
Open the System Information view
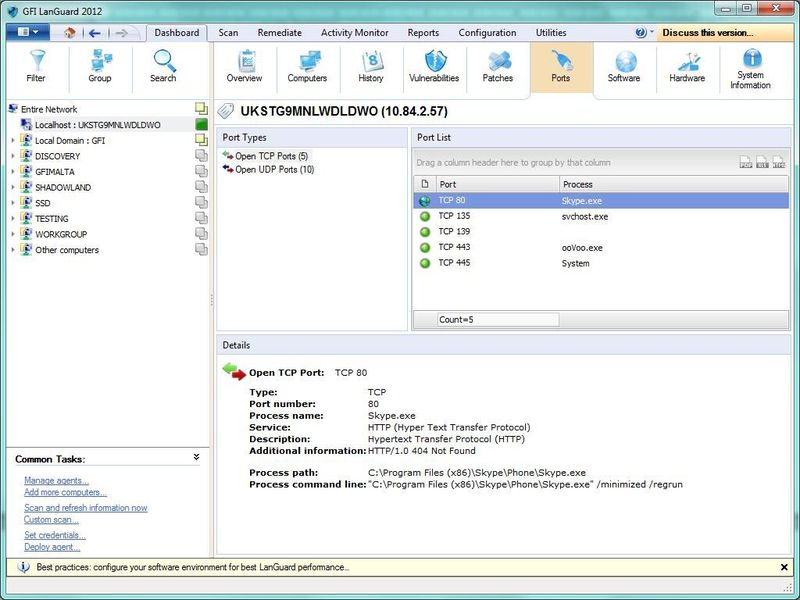750,68
